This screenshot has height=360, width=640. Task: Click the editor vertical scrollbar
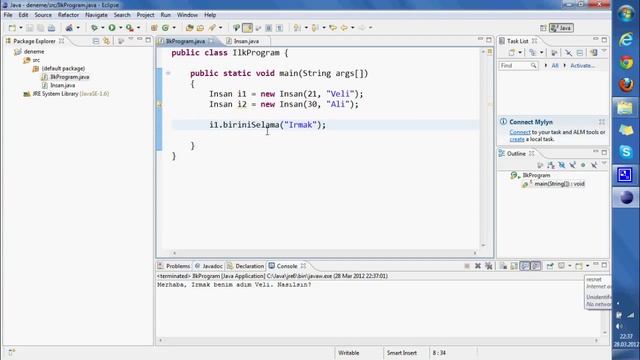pos(483,149)
